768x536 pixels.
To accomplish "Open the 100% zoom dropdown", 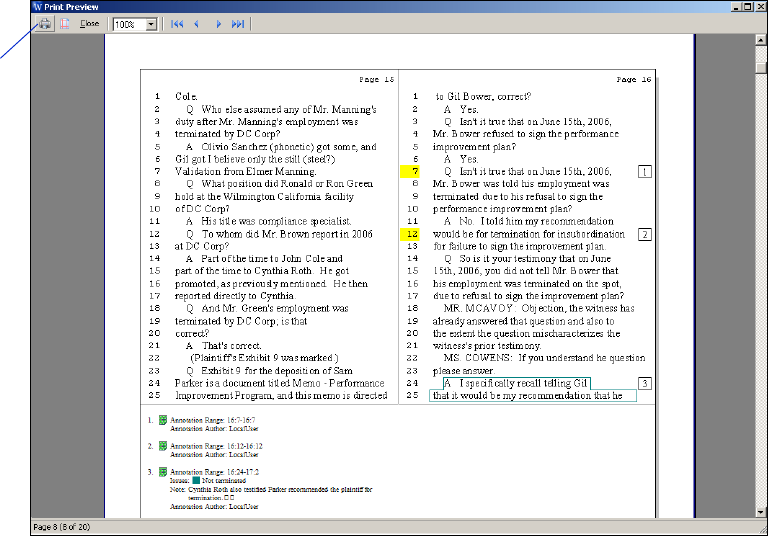I will click(151, 23).
